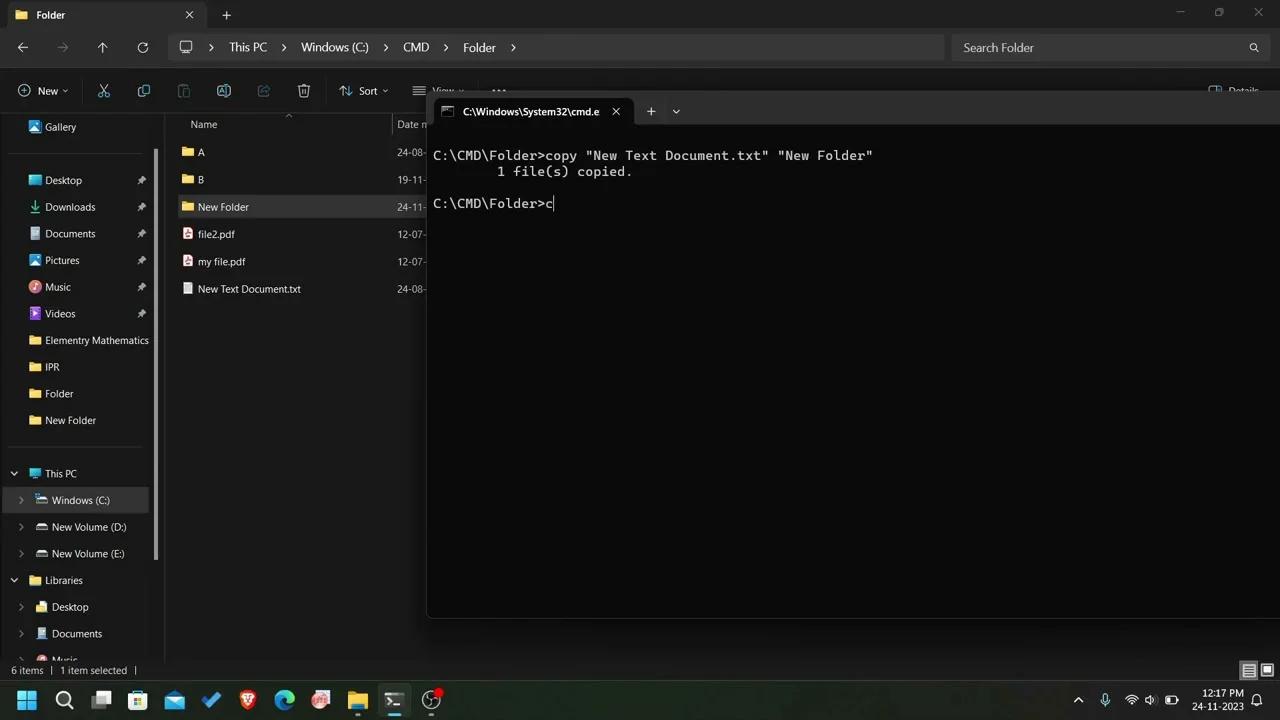
Task: Click the search icon in Search Folder box
Action: point(1254,47)
